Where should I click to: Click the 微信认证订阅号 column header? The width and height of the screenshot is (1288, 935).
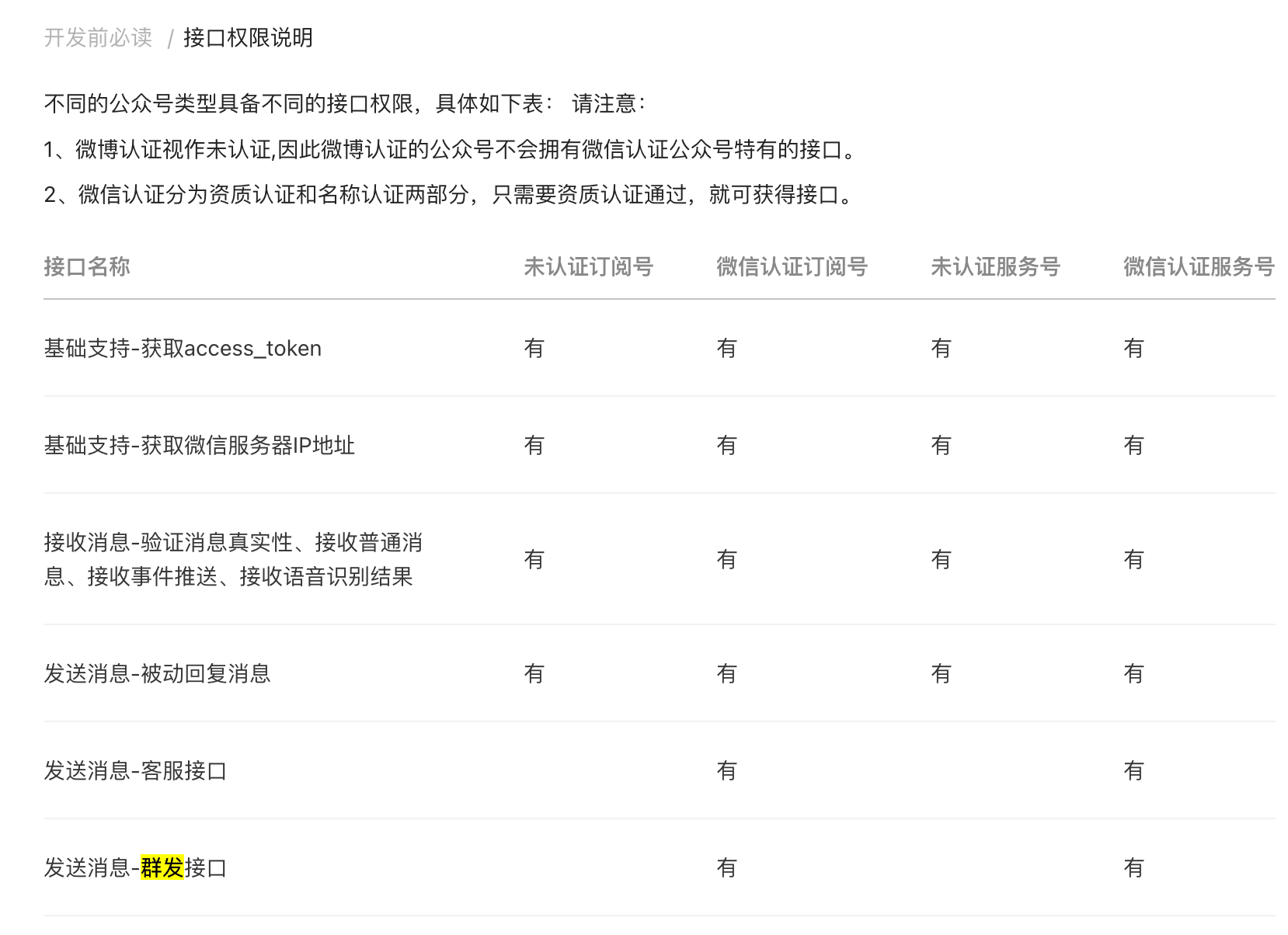[792, 266]
